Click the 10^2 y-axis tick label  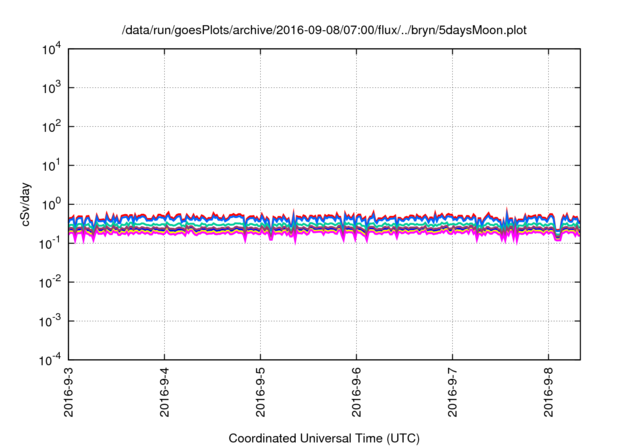[x=51, y=126]
